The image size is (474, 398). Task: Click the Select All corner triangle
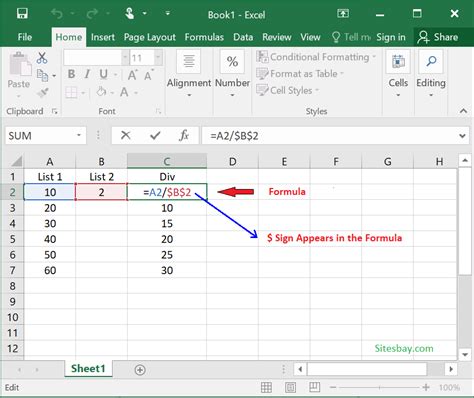pyautogui.click(x=16, y=161)
